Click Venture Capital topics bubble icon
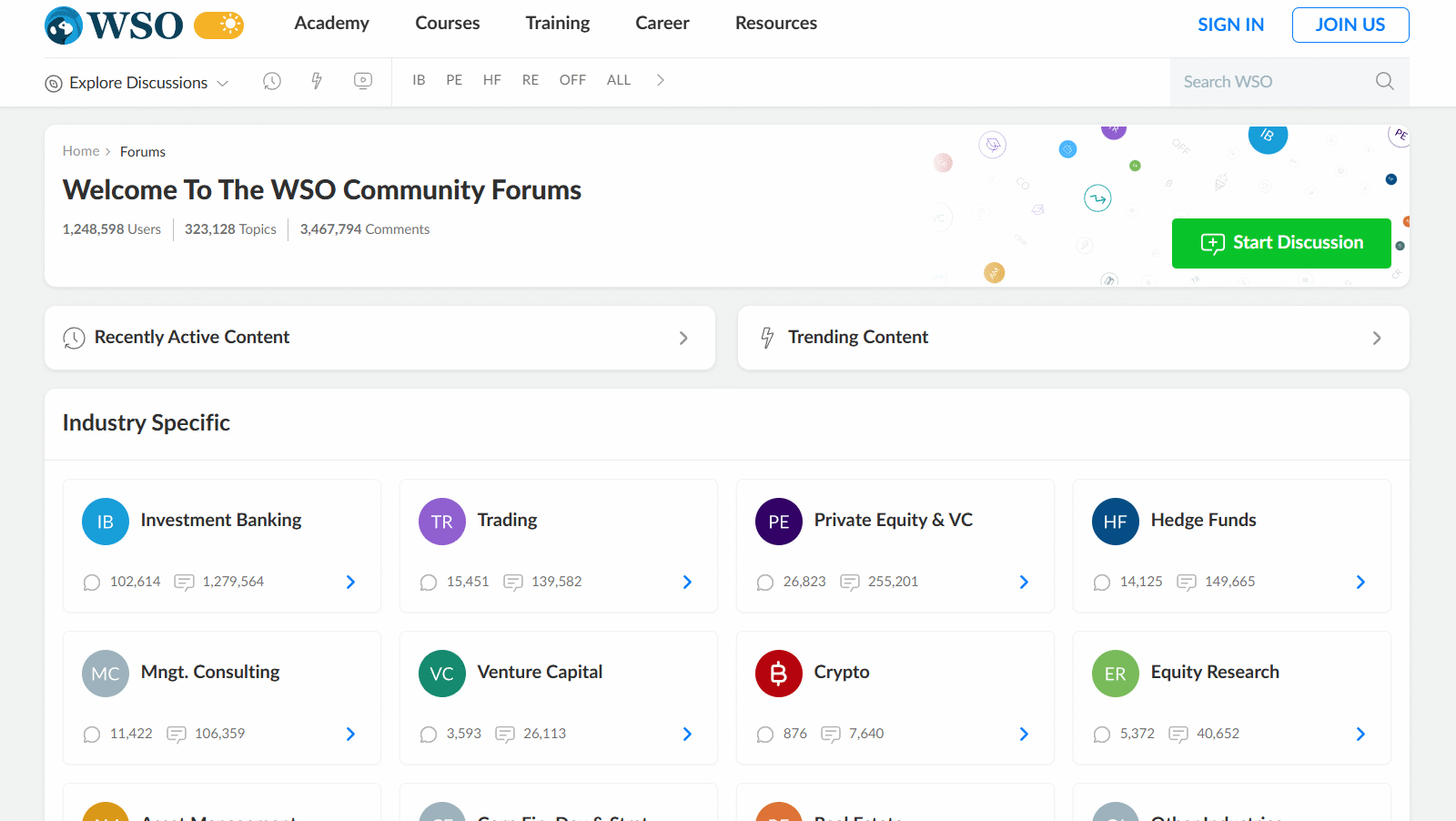The width and height of the screenshot is (1456, 821). [429, 735]
